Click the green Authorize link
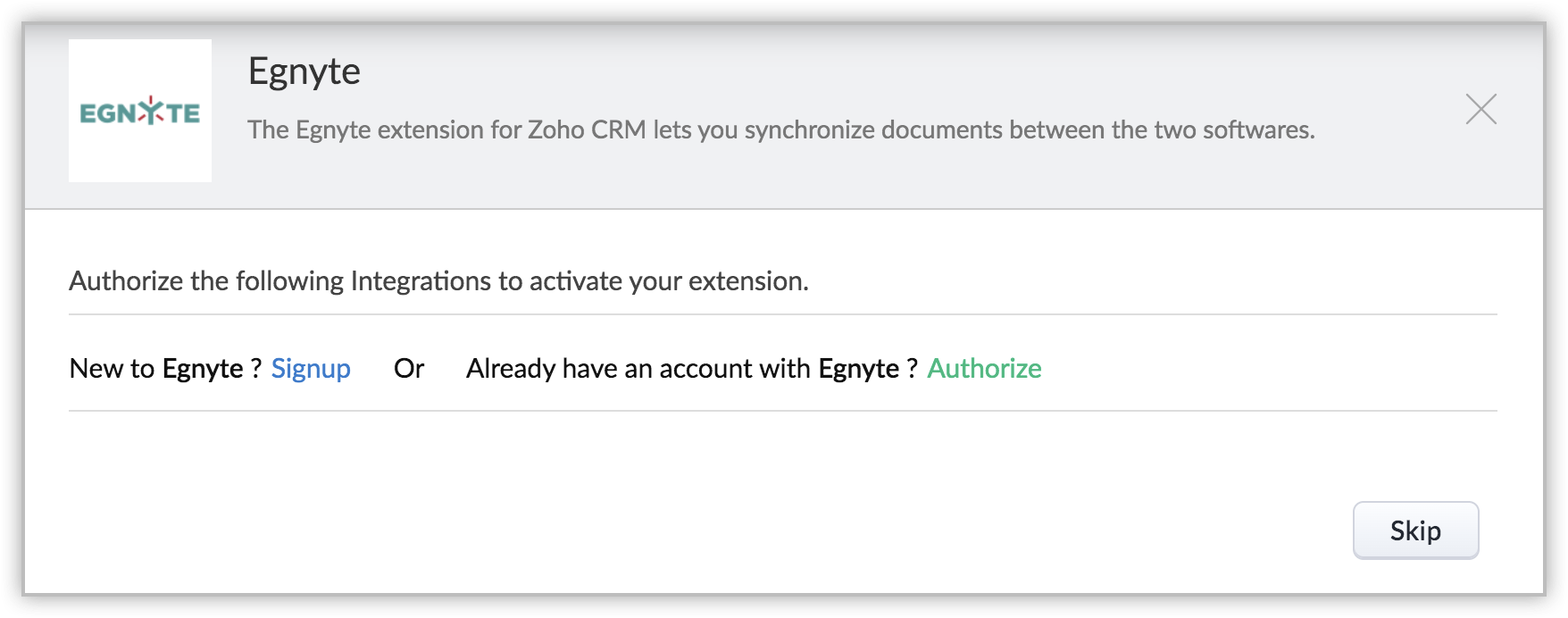The width and height of the screenshot is (1568, 618). pos(984,369)
